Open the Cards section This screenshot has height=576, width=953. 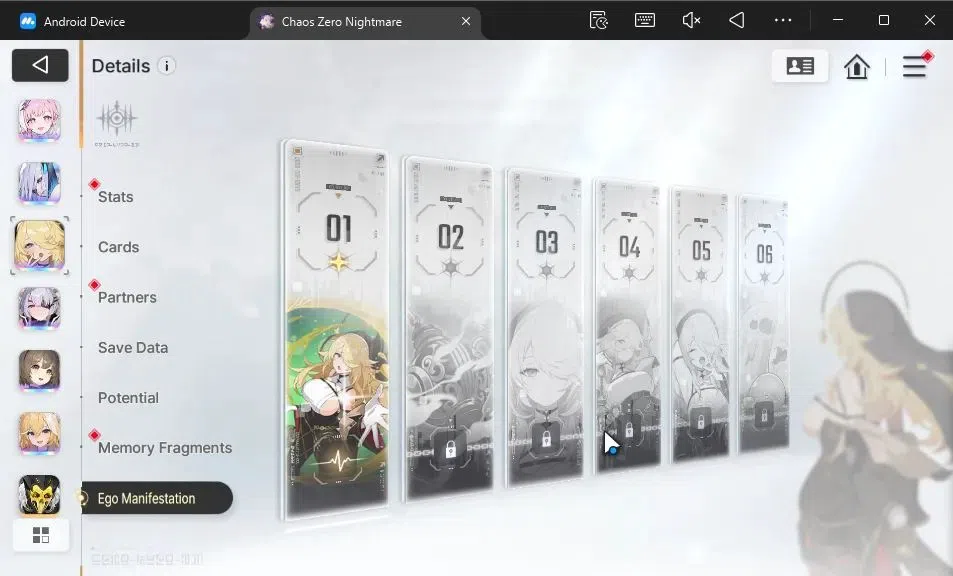[x=119, y=247]
